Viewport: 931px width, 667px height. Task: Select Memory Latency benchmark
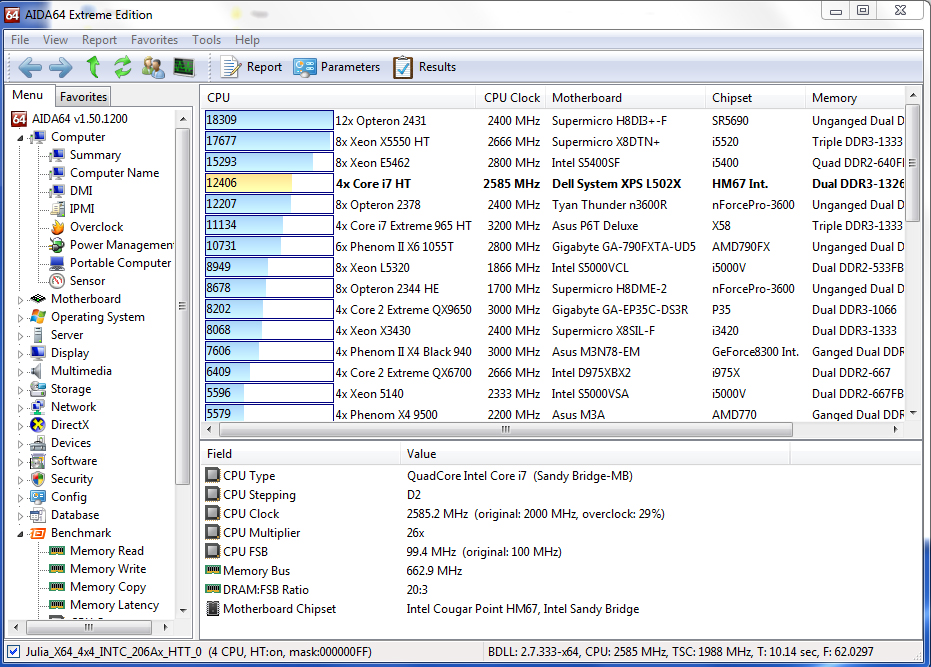104,605
